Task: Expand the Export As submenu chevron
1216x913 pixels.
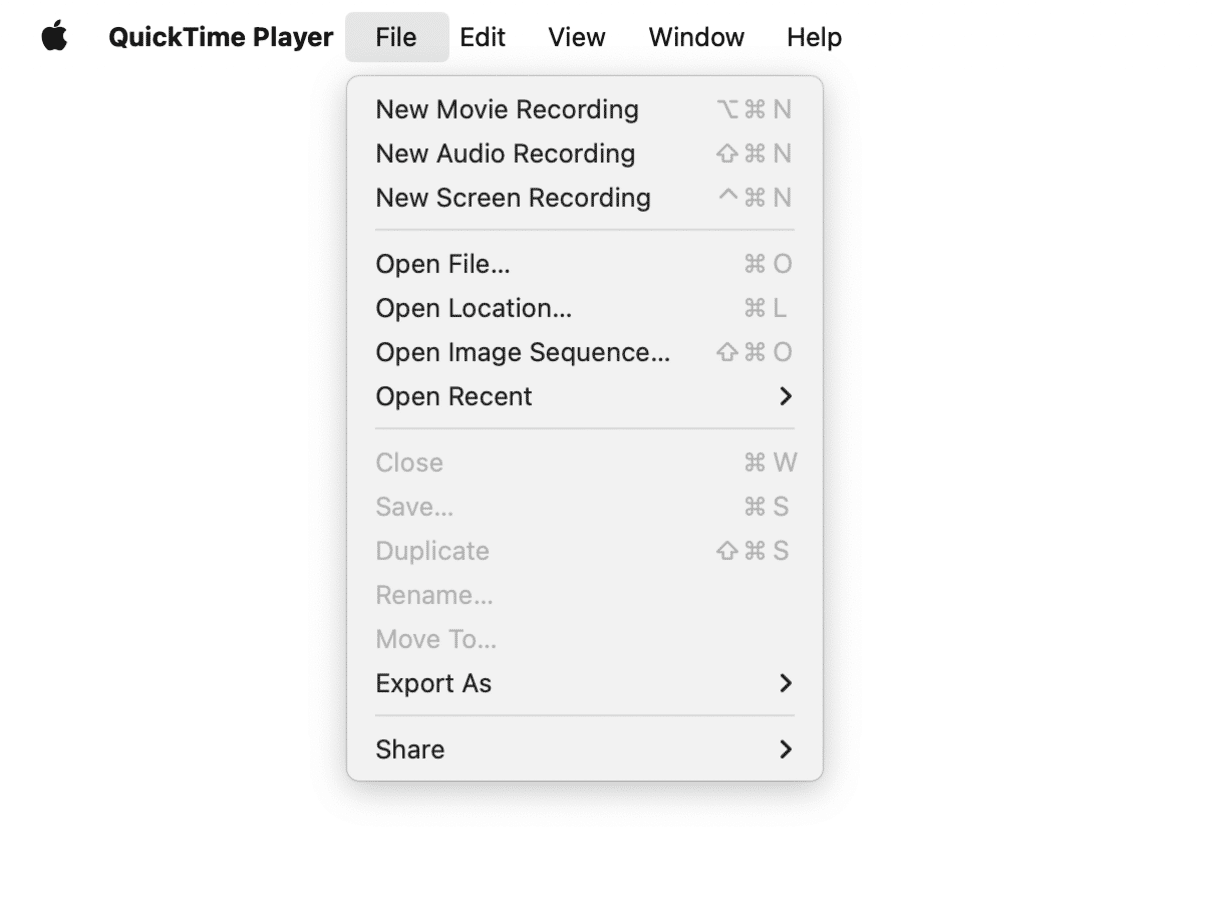Action: (785, 683)
